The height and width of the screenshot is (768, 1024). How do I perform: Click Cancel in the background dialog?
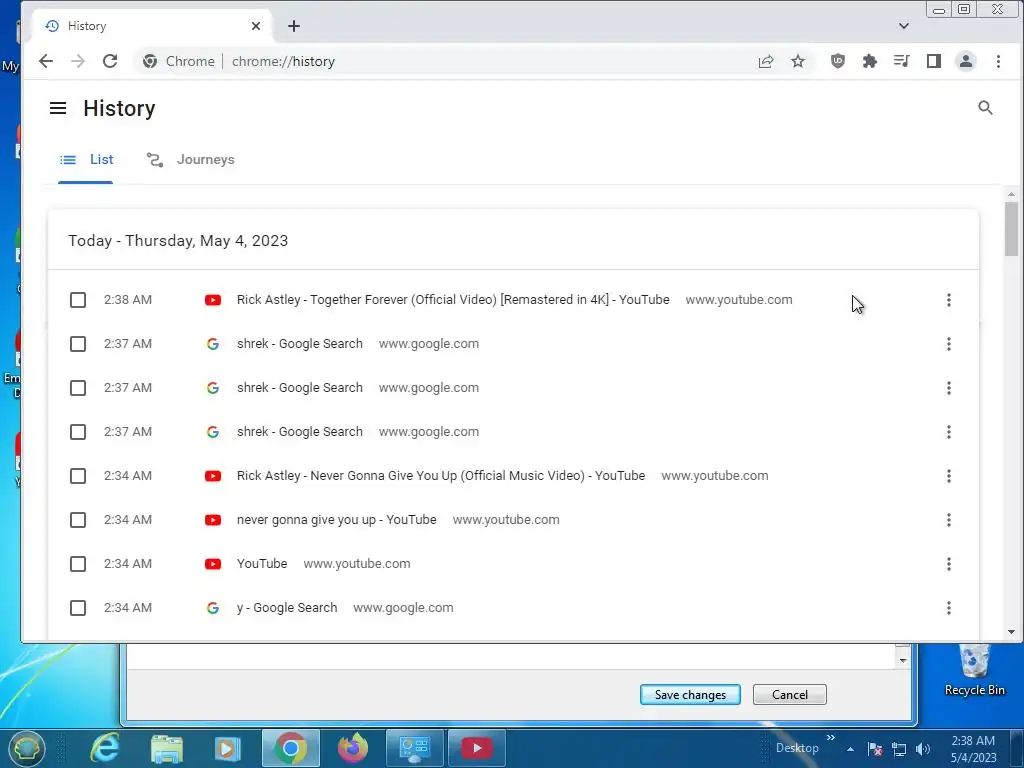(790, 694)
